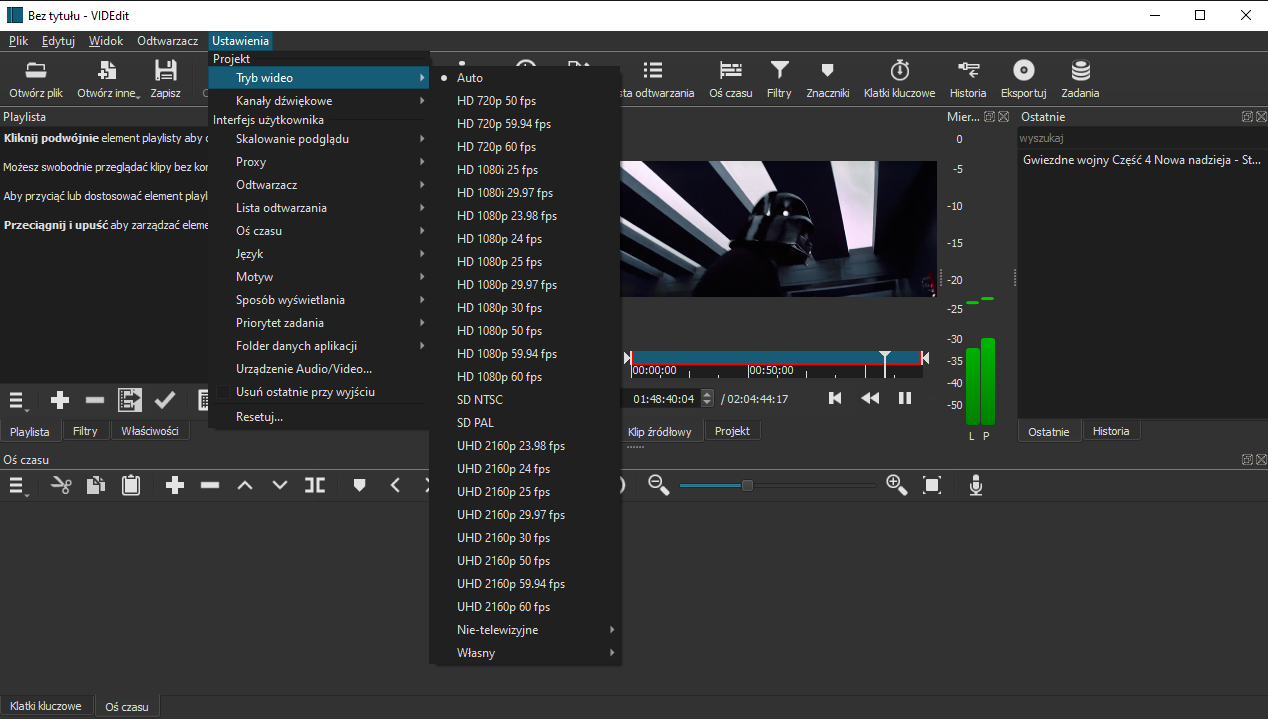Expand the Proxy submenu
The image size is (1268, 719).
coord(318,162)
